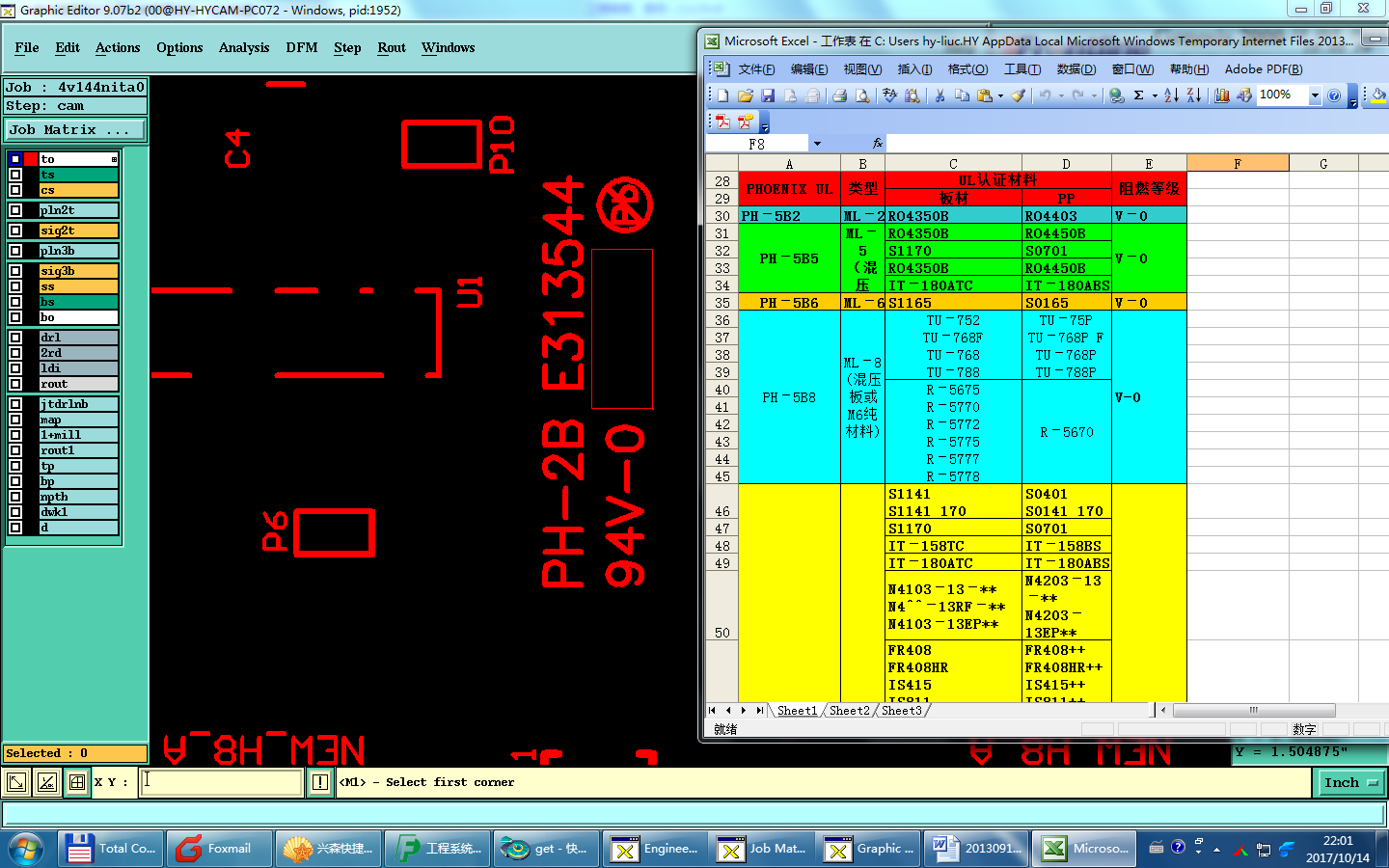Click the exclamation mark button by coordinates
The height and width of the screenshot is (868, 1389).
point(320,782)
